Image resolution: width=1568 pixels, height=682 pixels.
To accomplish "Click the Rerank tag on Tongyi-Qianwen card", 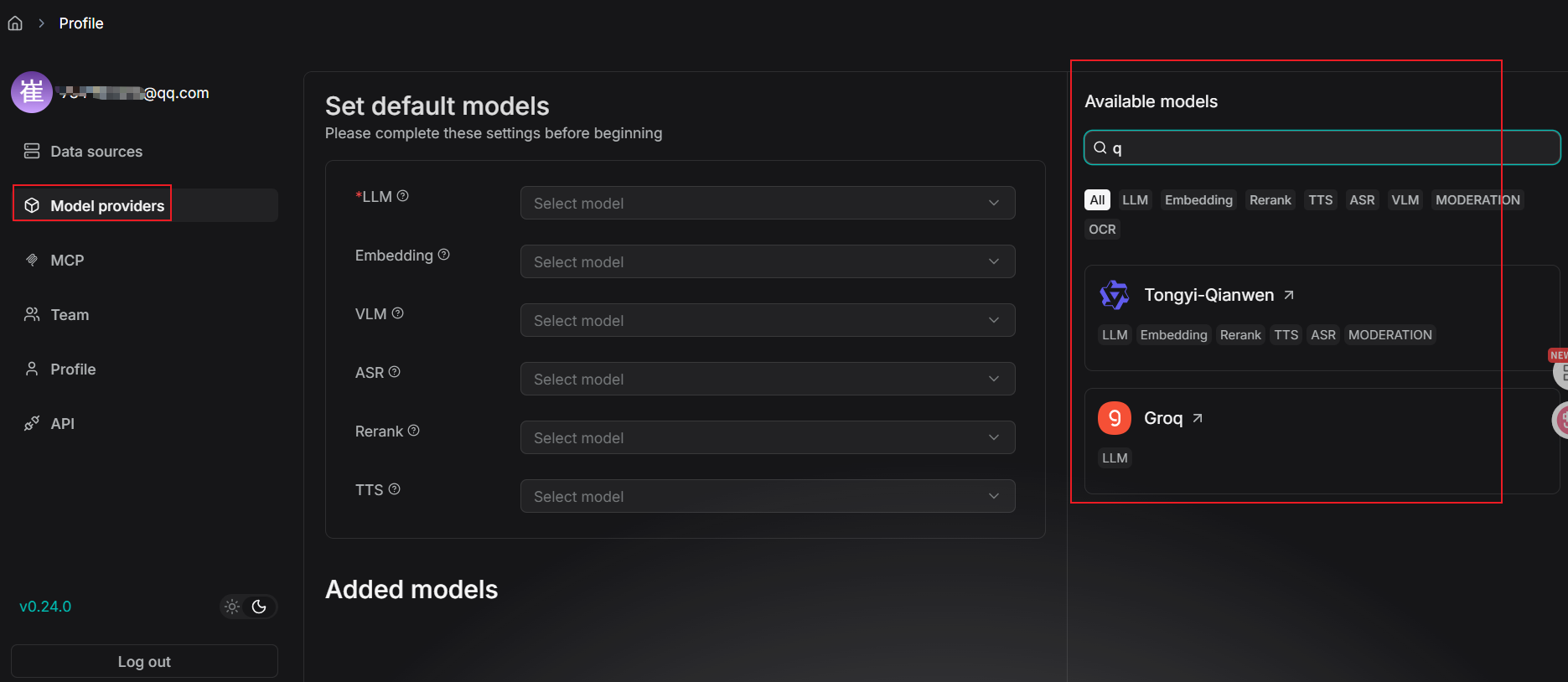I will (1240, 335).
